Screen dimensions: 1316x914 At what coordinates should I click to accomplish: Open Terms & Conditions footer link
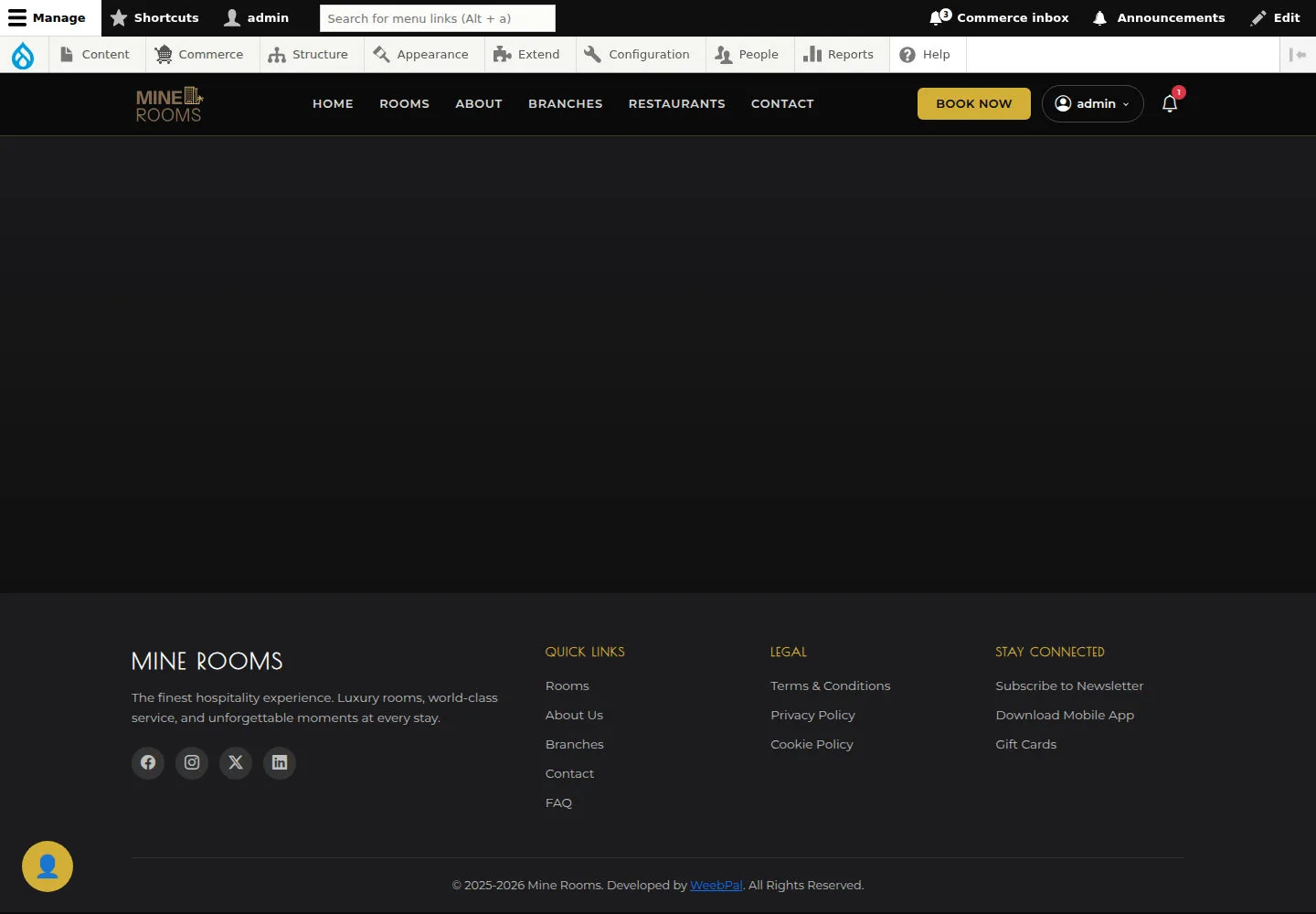(830, 685)
